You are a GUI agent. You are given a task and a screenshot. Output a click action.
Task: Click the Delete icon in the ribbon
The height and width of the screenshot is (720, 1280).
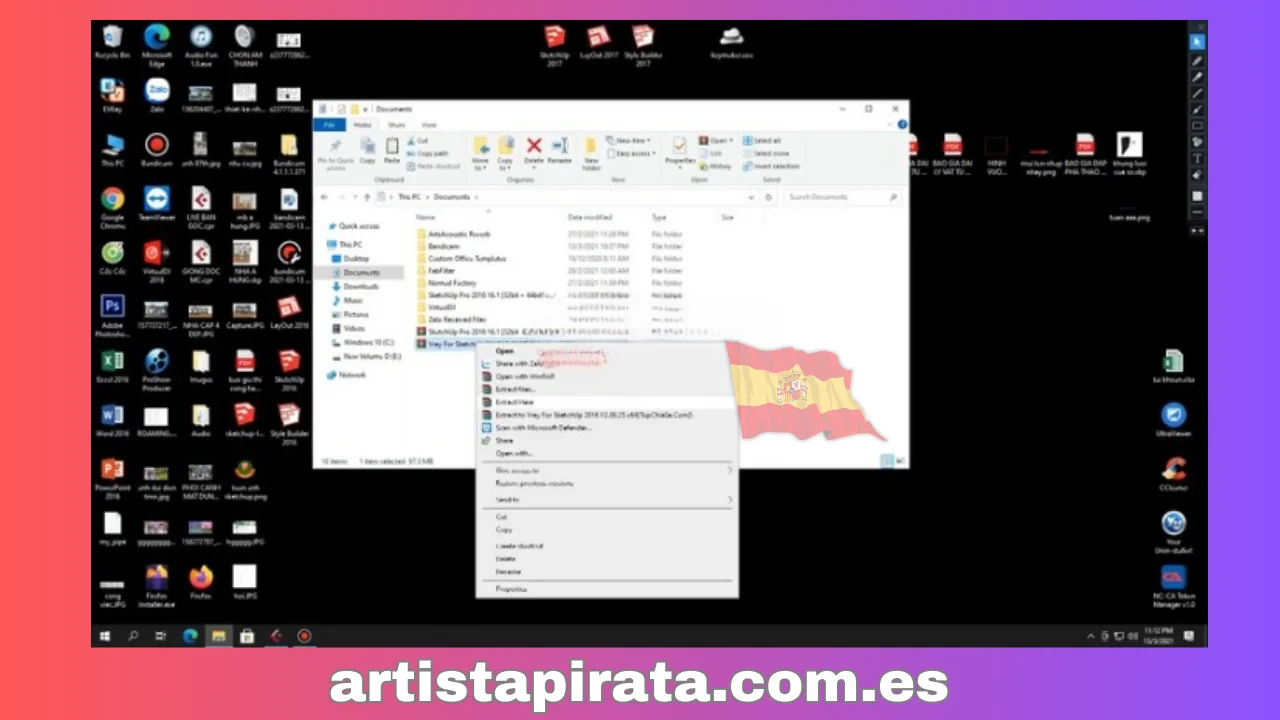(534, 151)
